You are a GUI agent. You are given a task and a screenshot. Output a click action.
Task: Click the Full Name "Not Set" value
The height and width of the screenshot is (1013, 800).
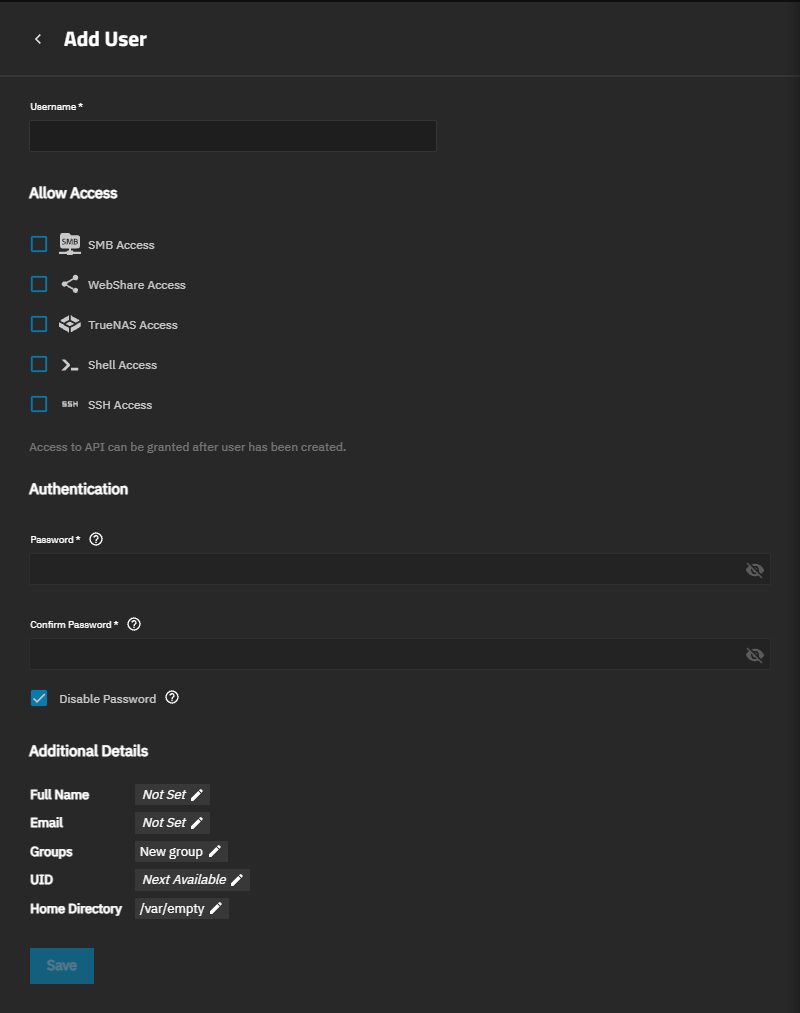[164, 795]
